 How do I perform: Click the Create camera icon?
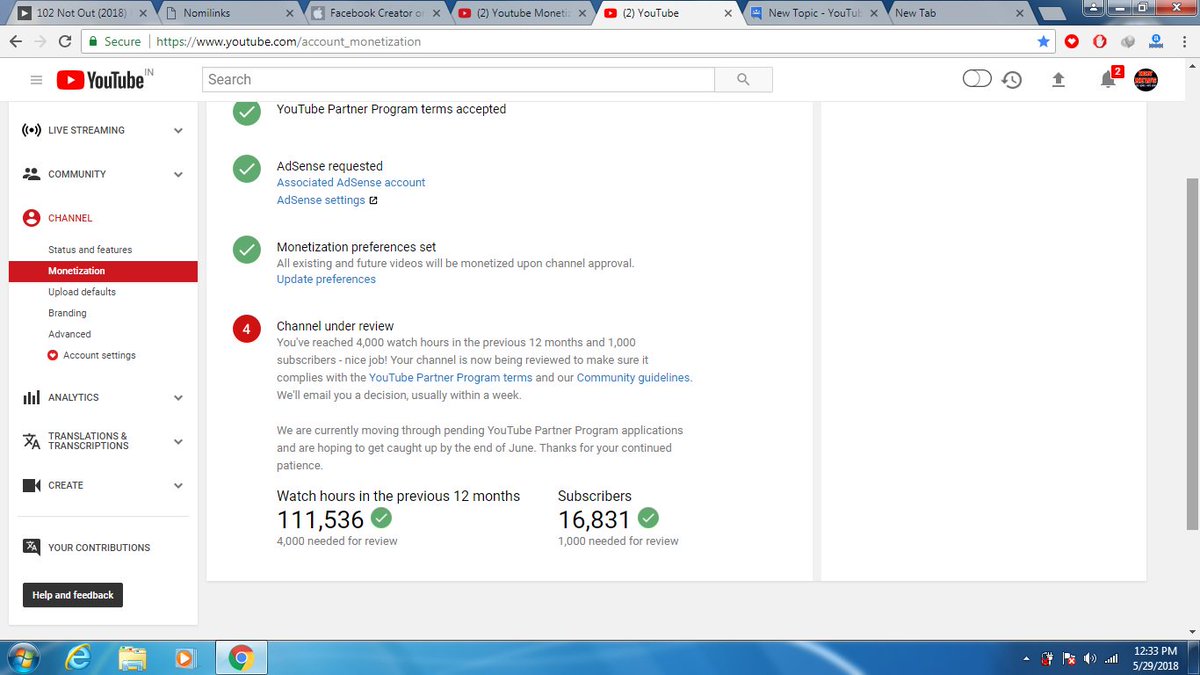tap(31, 485)
